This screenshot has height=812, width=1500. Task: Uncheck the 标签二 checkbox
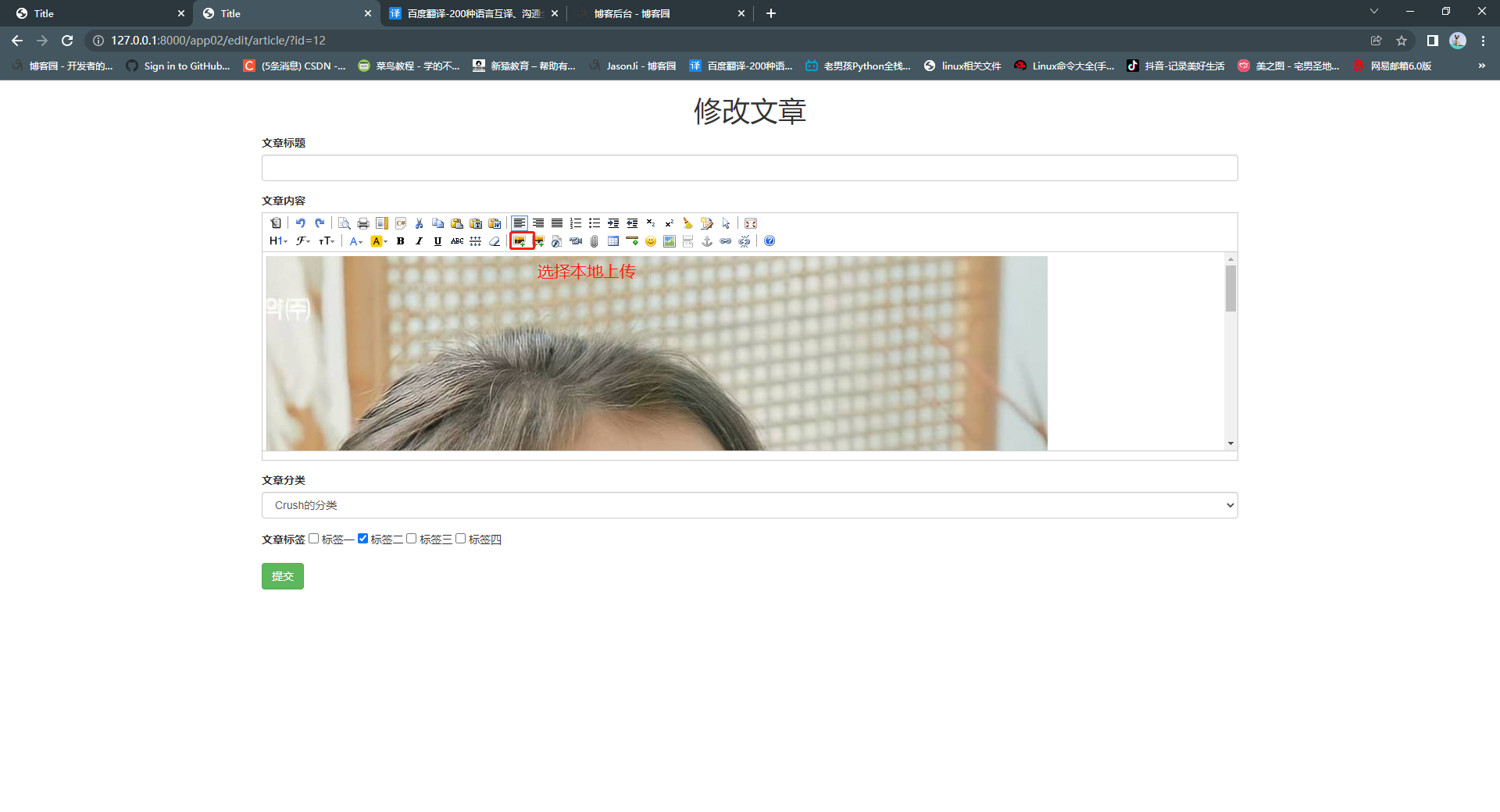[x=362, y=539]
